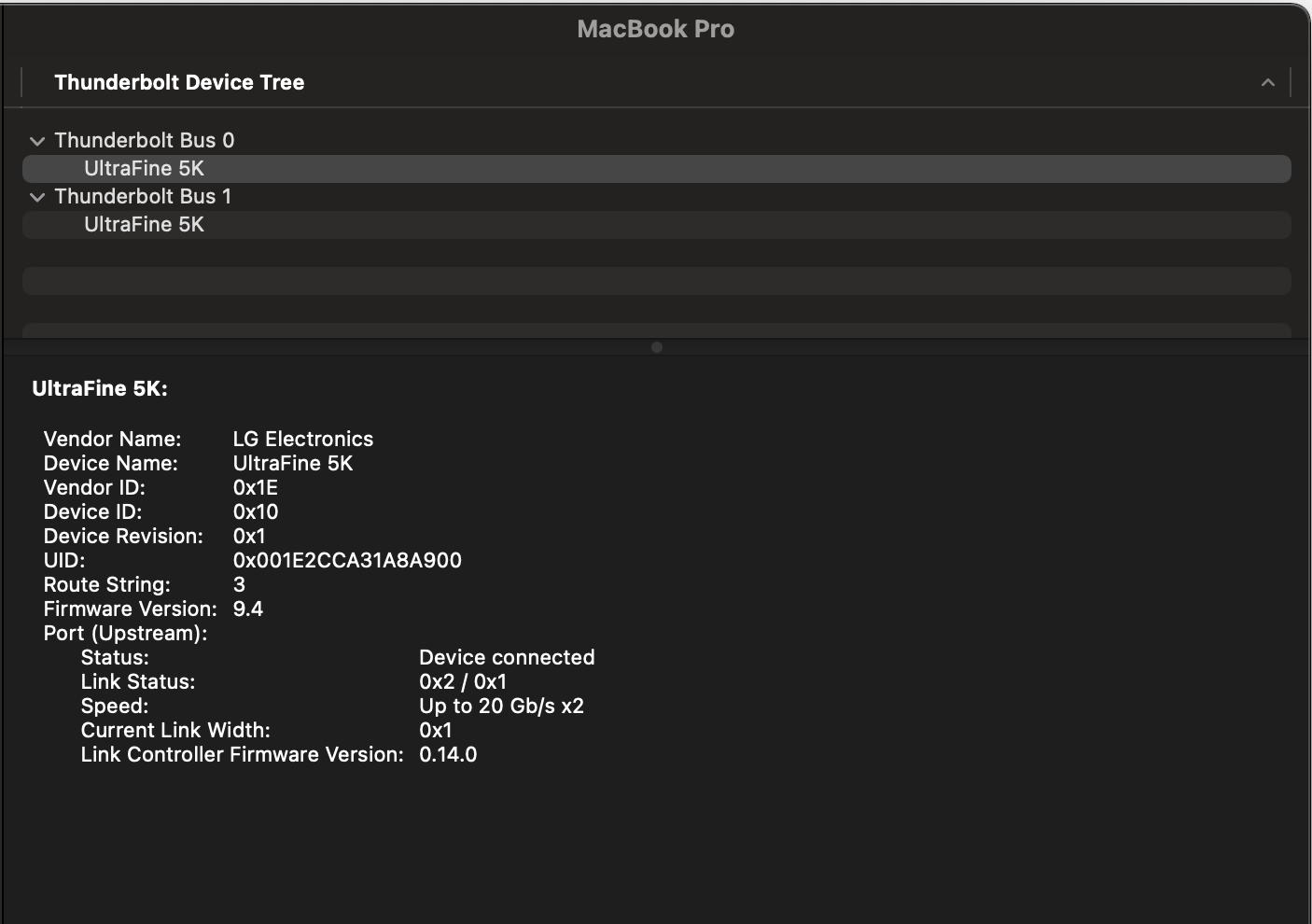The height and width of the screenshot is (924, 1312).
Task: Collapse the Thunderbolt Bus 0 tree node
Action: [x=37, y=141]
